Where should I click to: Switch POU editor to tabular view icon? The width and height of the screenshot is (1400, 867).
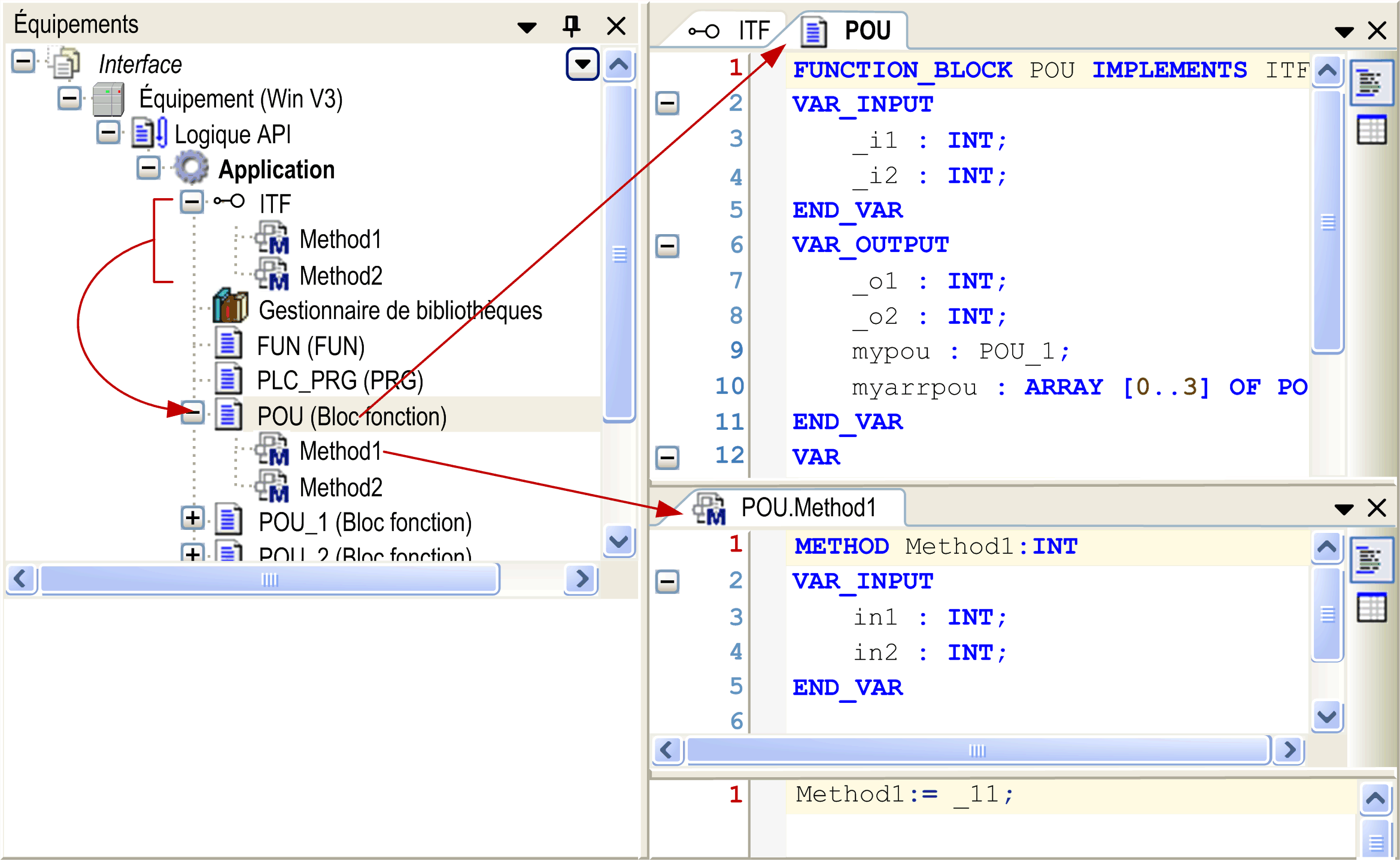[1371, 130]
